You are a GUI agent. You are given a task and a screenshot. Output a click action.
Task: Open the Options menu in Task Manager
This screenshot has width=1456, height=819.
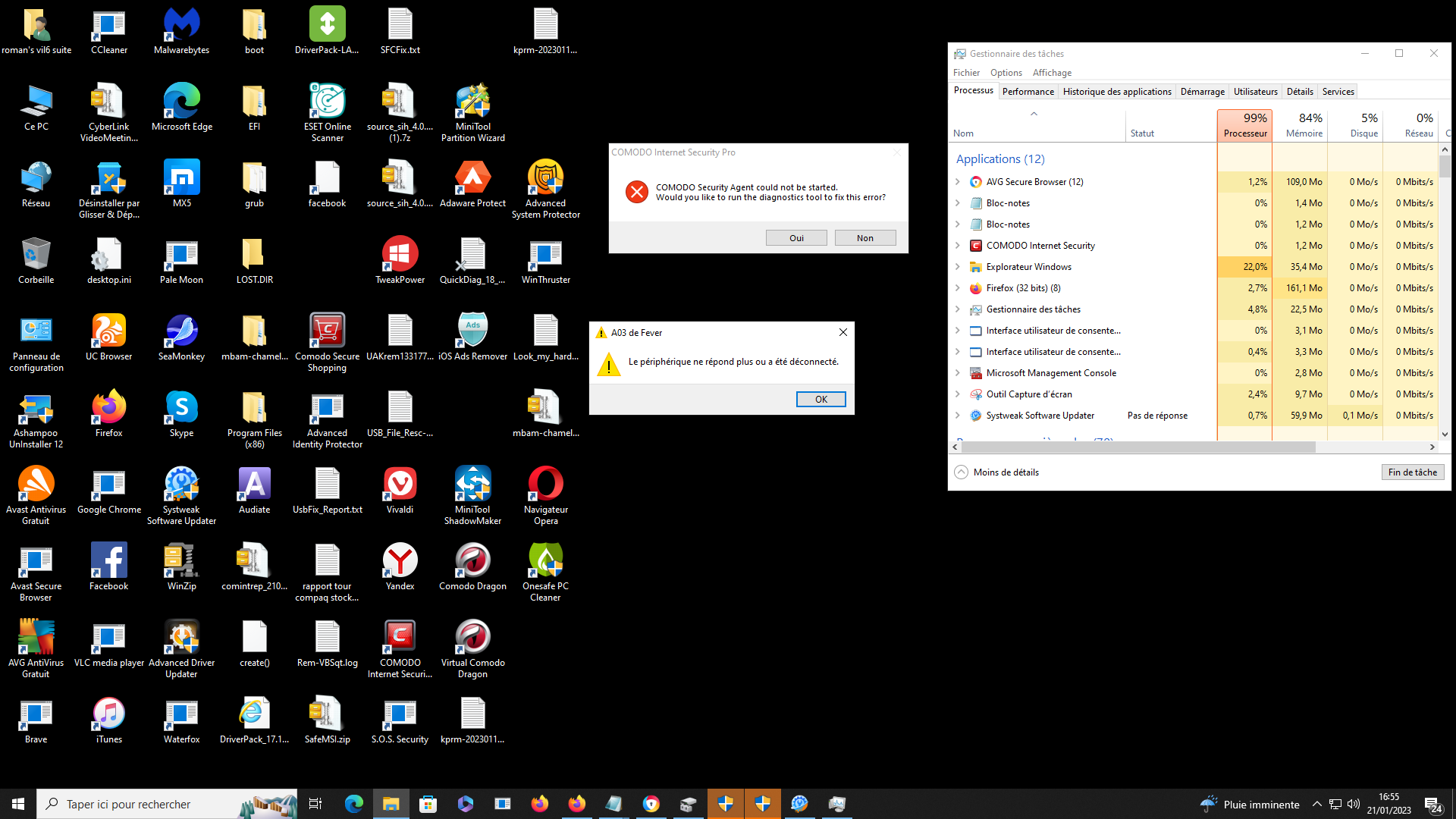click(x=1006, y=73)
